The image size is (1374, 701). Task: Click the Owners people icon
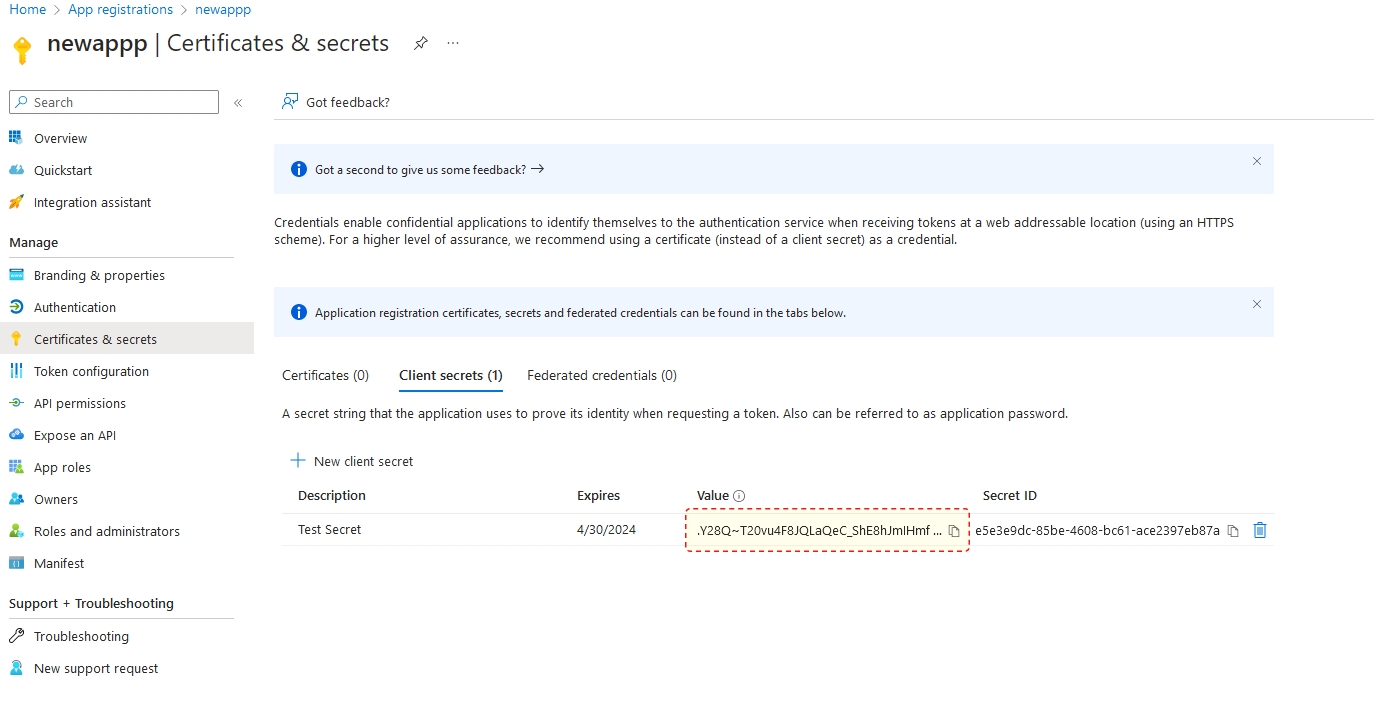pos(16,499)
